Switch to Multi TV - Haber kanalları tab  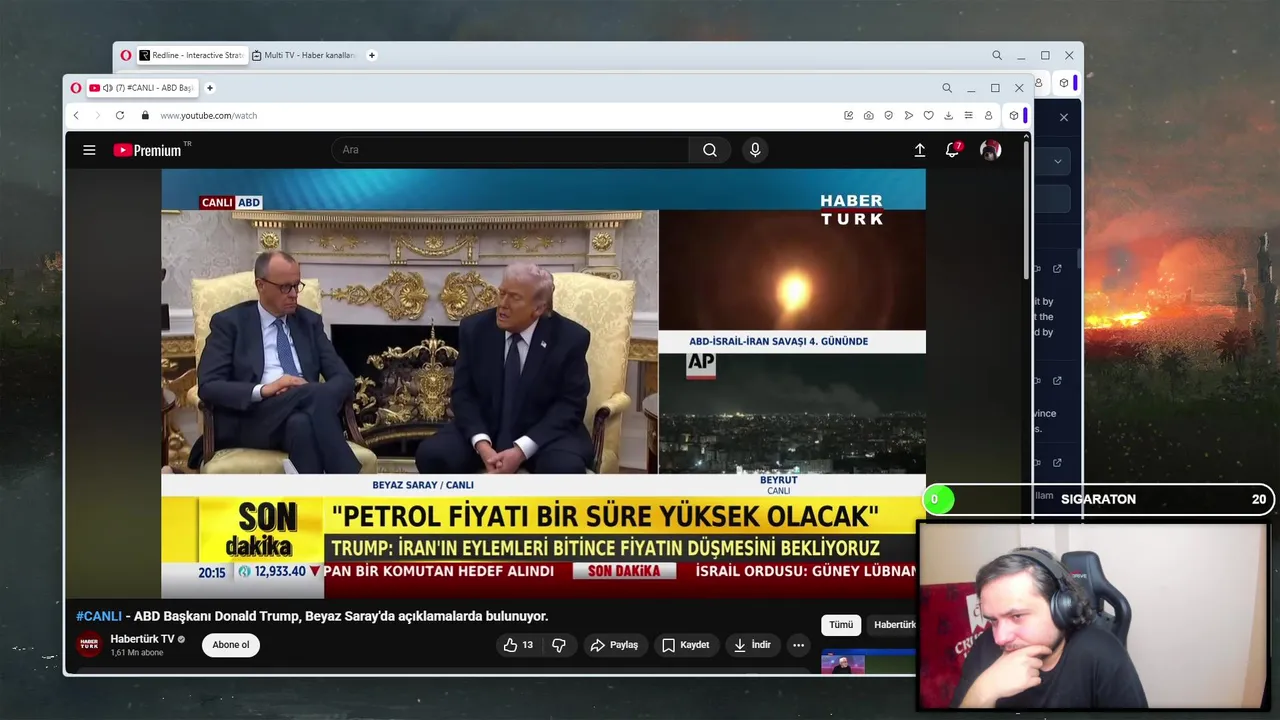[x=304, y=56]
